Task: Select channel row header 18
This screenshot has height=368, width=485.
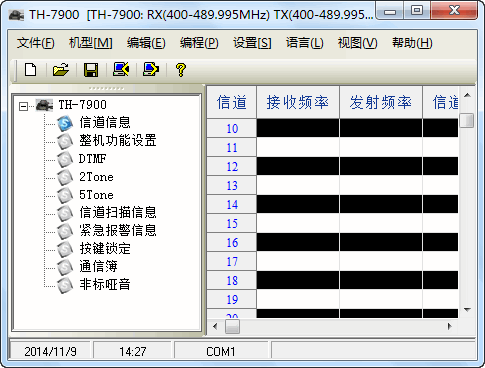Action: [x=232, y=280]
